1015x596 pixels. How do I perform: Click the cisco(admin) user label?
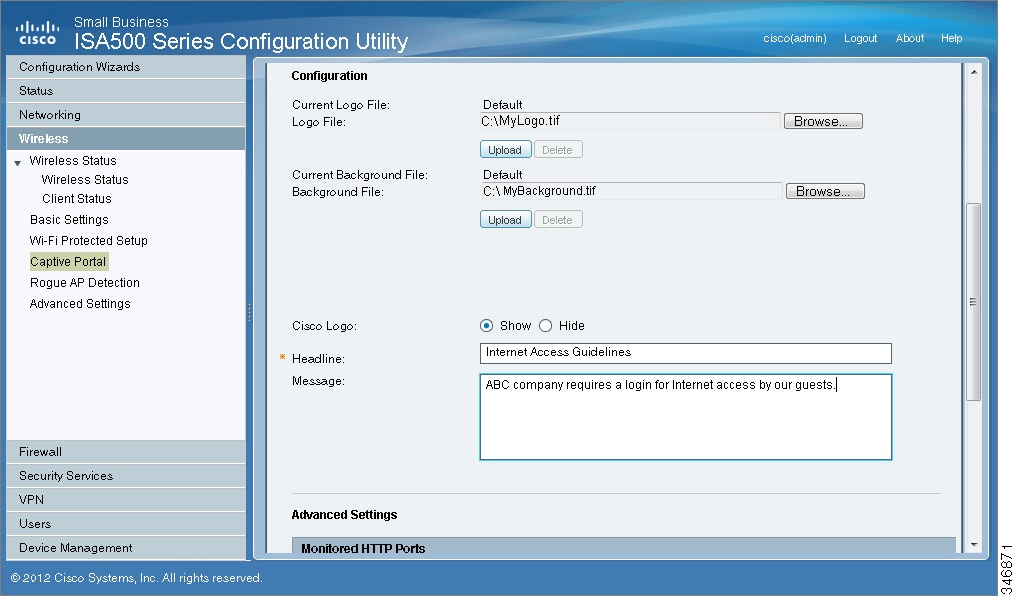pyautogui.click(x=795, y=38)
